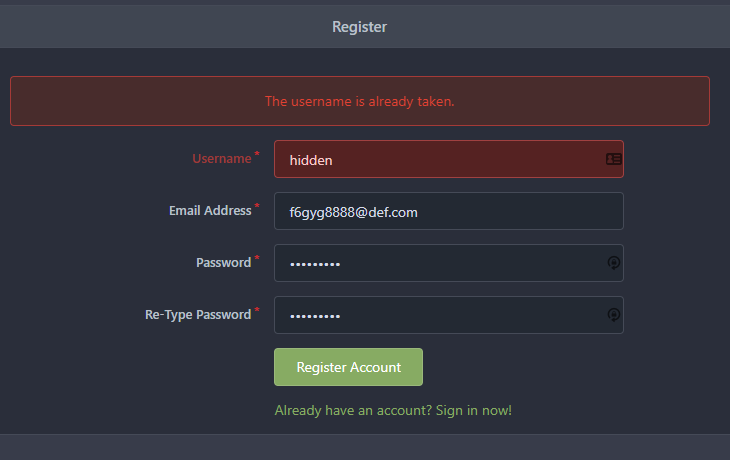Click the red asterisk beside Username label

point(257,153)
